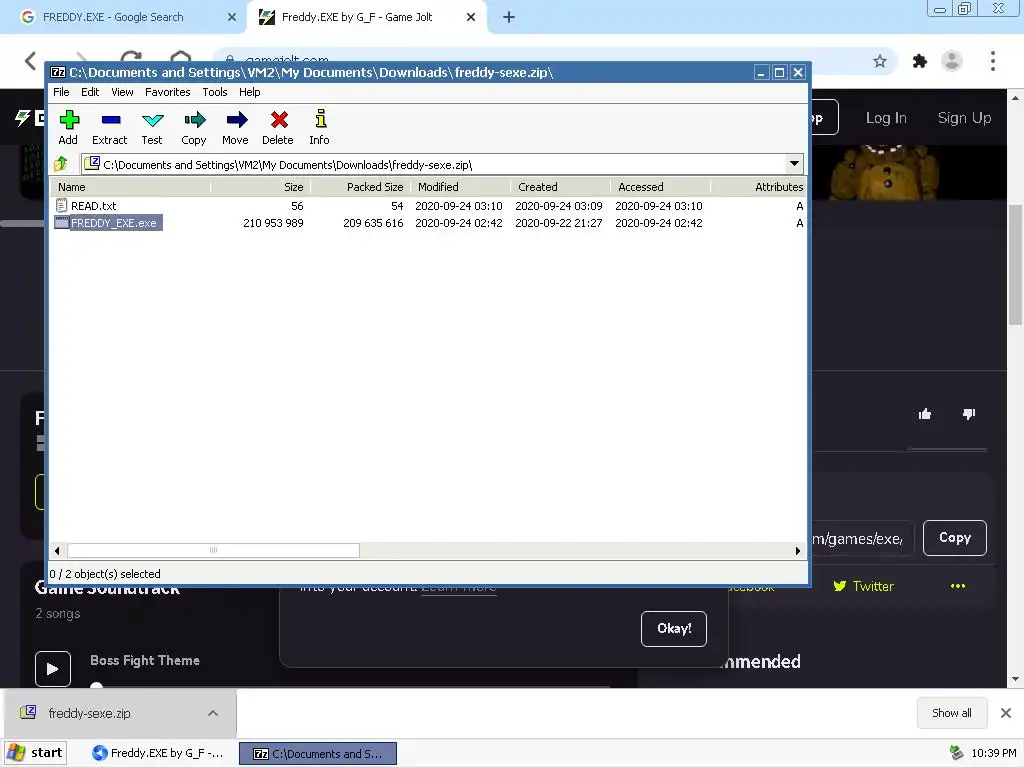Image resolution: width=1024 pixels, height=768 pixels.
Task: Click the file list horizontal scrollbar thumb
Action: (213, 551)
